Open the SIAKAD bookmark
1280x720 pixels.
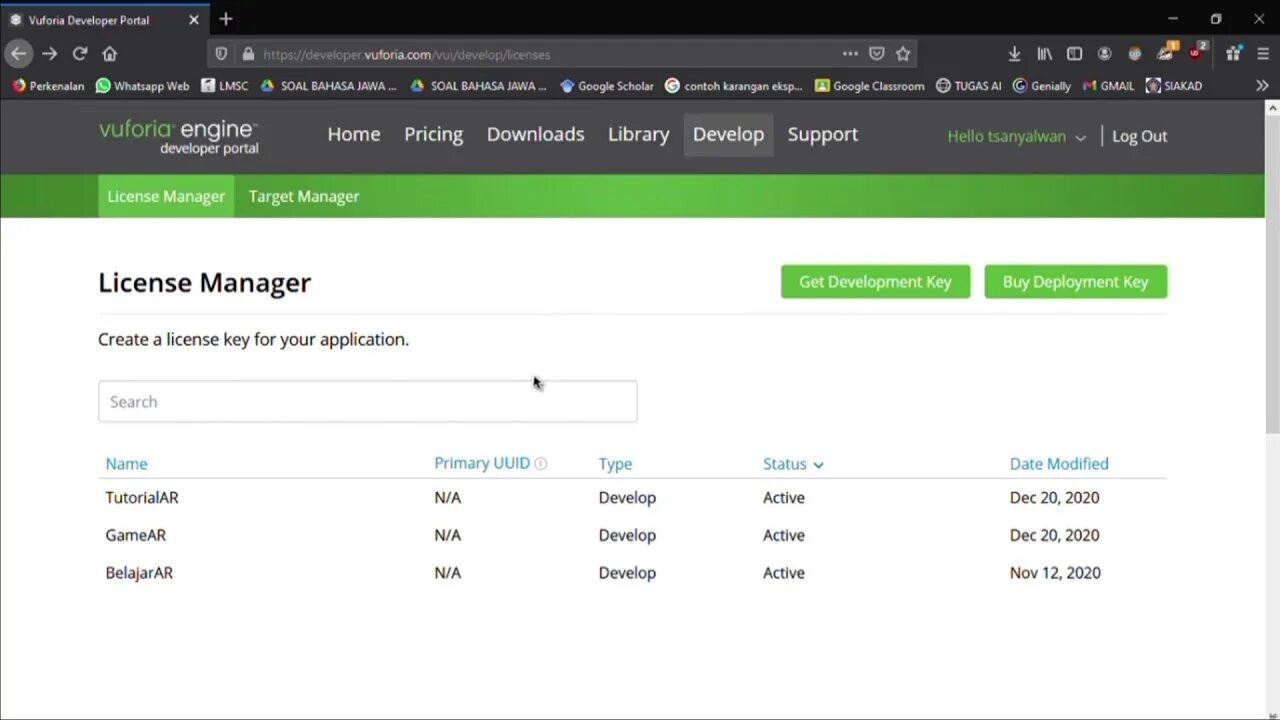pos(1174,86)
